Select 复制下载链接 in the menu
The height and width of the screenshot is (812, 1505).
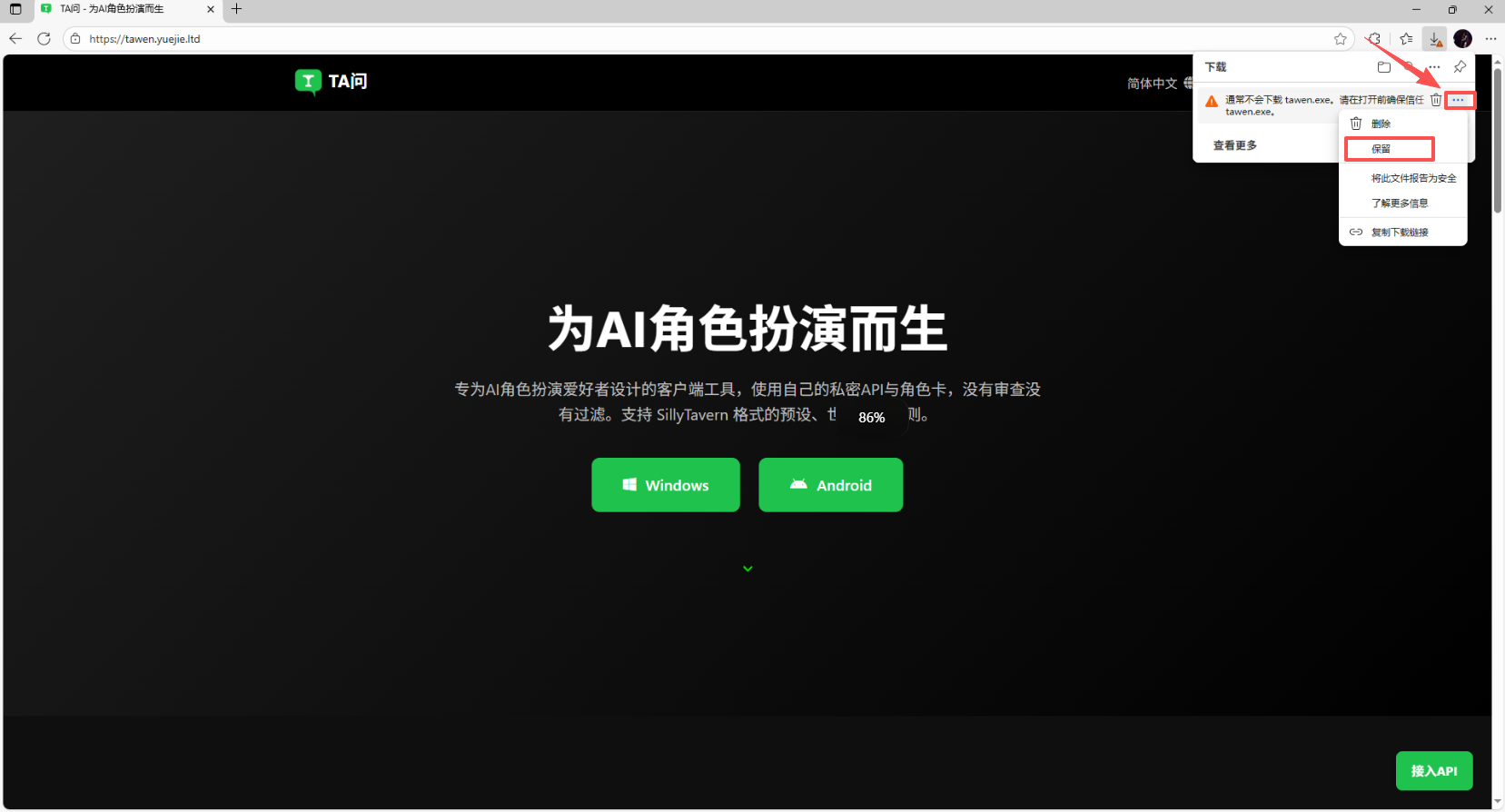[1400, 233]
